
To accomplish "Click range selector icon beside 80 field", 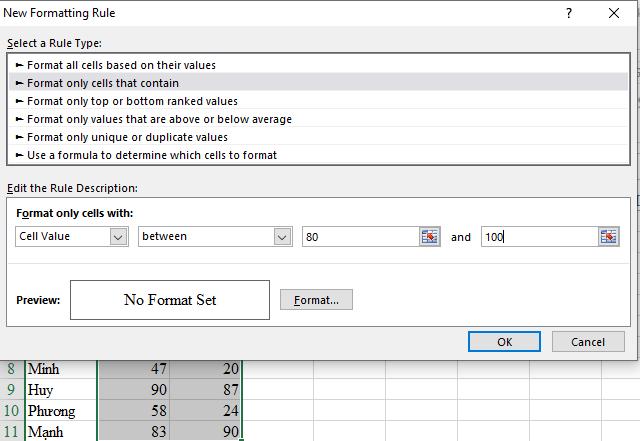I will click(430, 237).
